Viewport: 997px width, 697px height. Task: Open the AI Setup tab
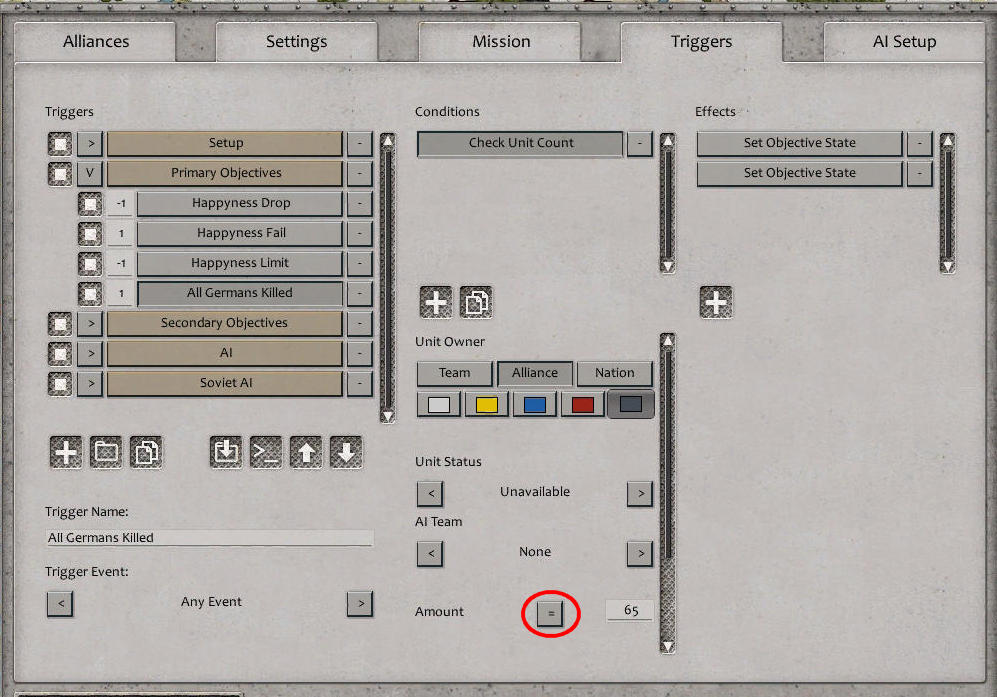(904, 42)
